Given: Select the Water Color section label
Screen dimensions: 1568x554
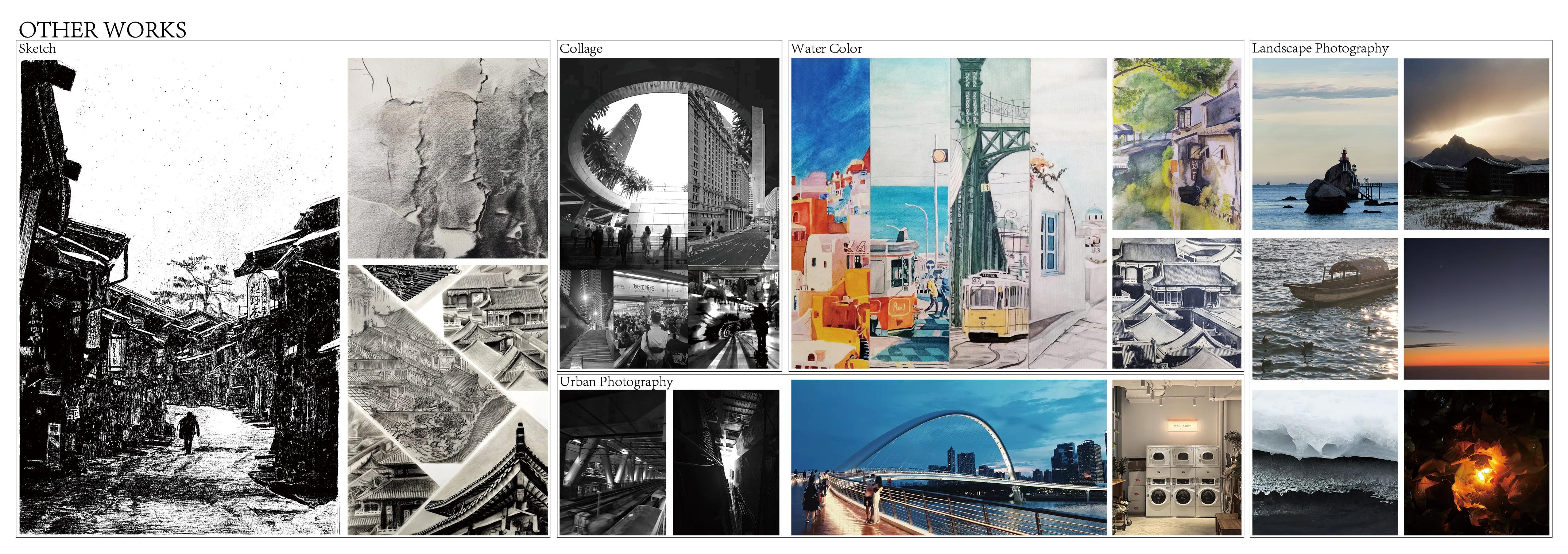Looking at the screenshot, I should tap(826, 48).
